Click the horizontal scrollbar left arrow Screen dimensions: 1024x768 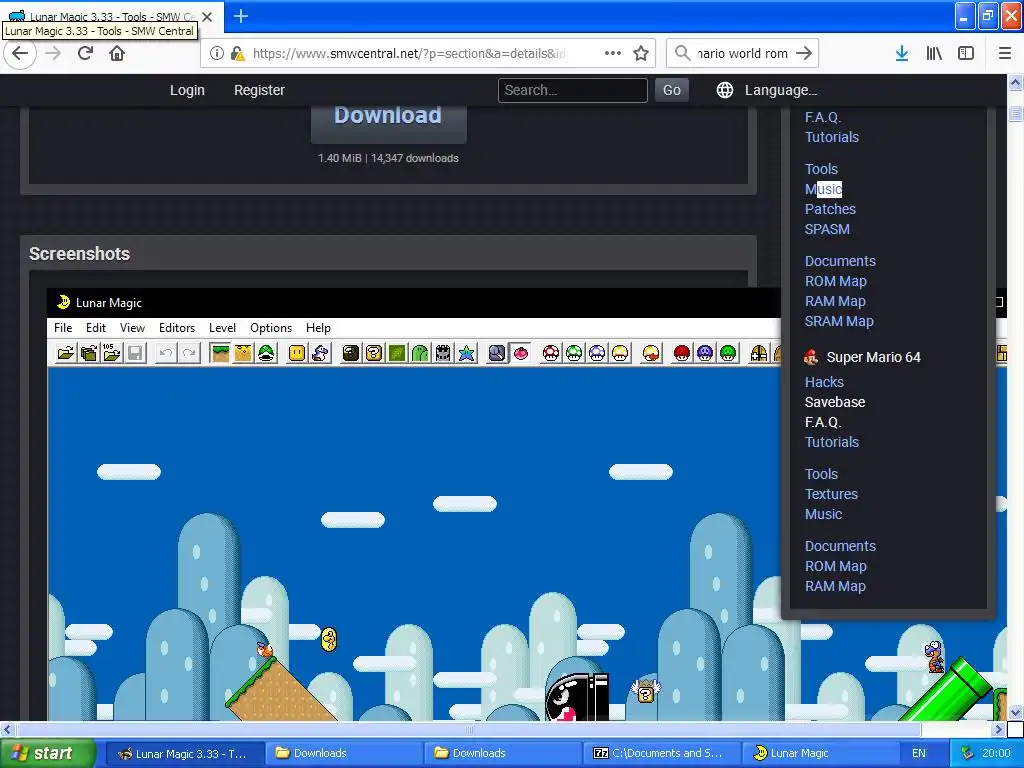pyautogui.click(x=8, y=729)
